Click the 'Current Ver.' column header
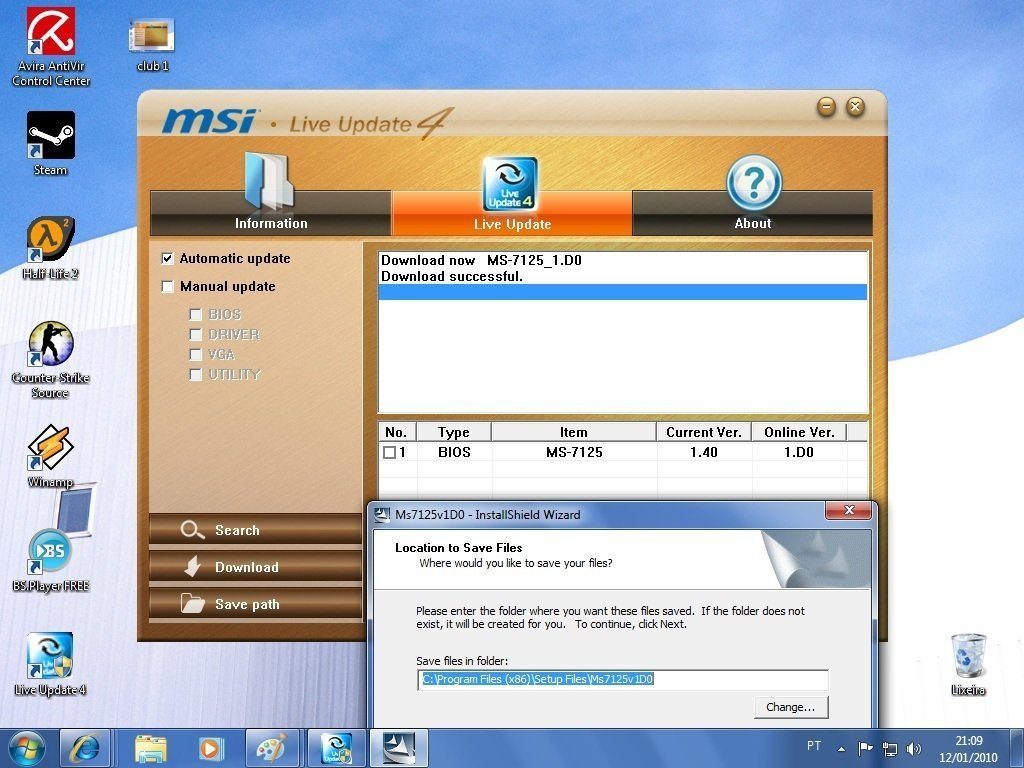 [704, 432]
